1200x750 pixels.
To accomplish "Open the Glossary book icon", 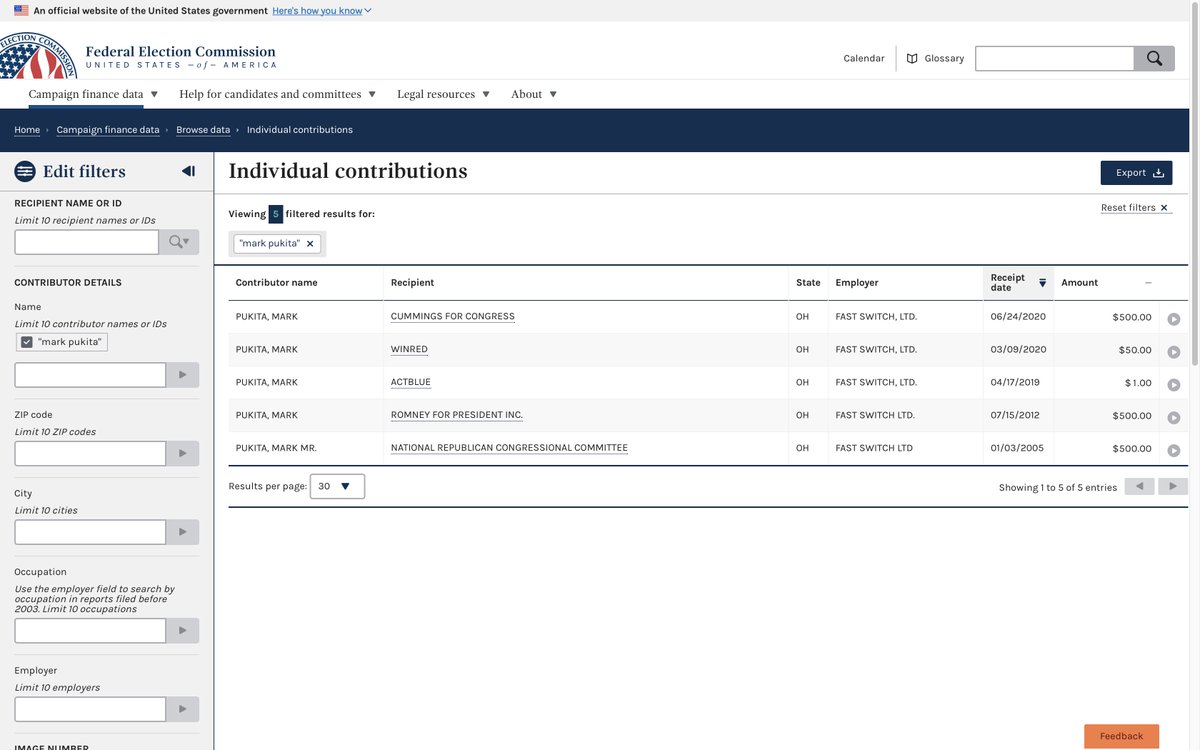I will pos(912,58).
